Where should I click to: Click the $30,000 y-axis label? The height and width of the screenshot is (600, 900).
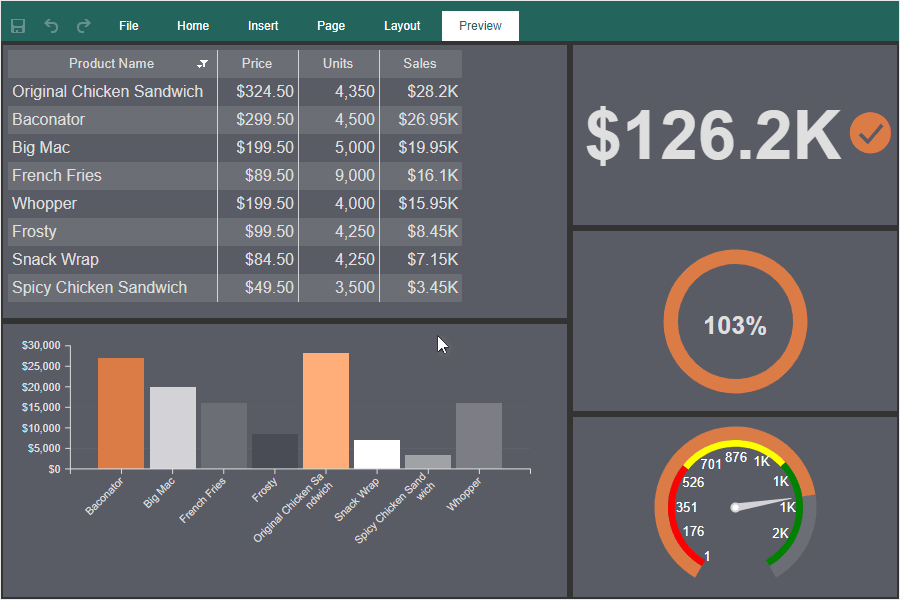[x=41, y=346]
